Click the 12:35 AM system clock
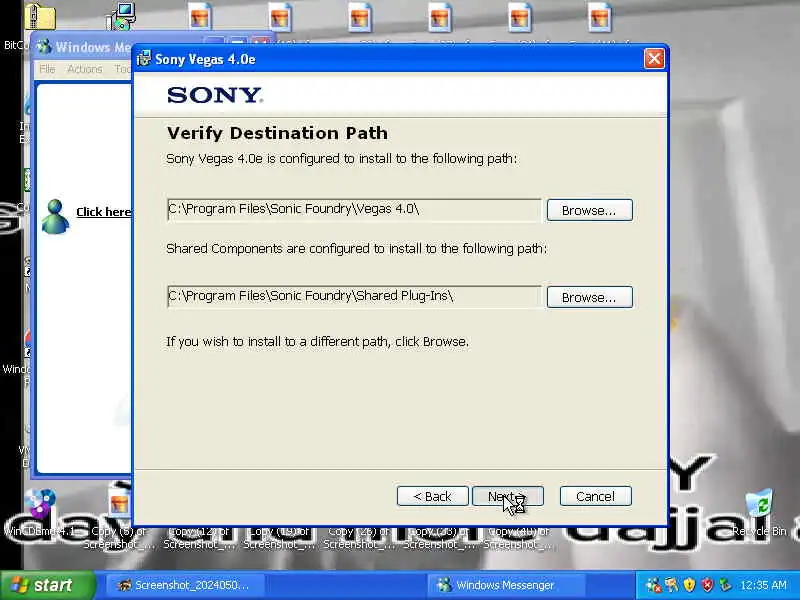Image resolution: width=800 pixels, height=600 pixels. (x=764, y=585)
